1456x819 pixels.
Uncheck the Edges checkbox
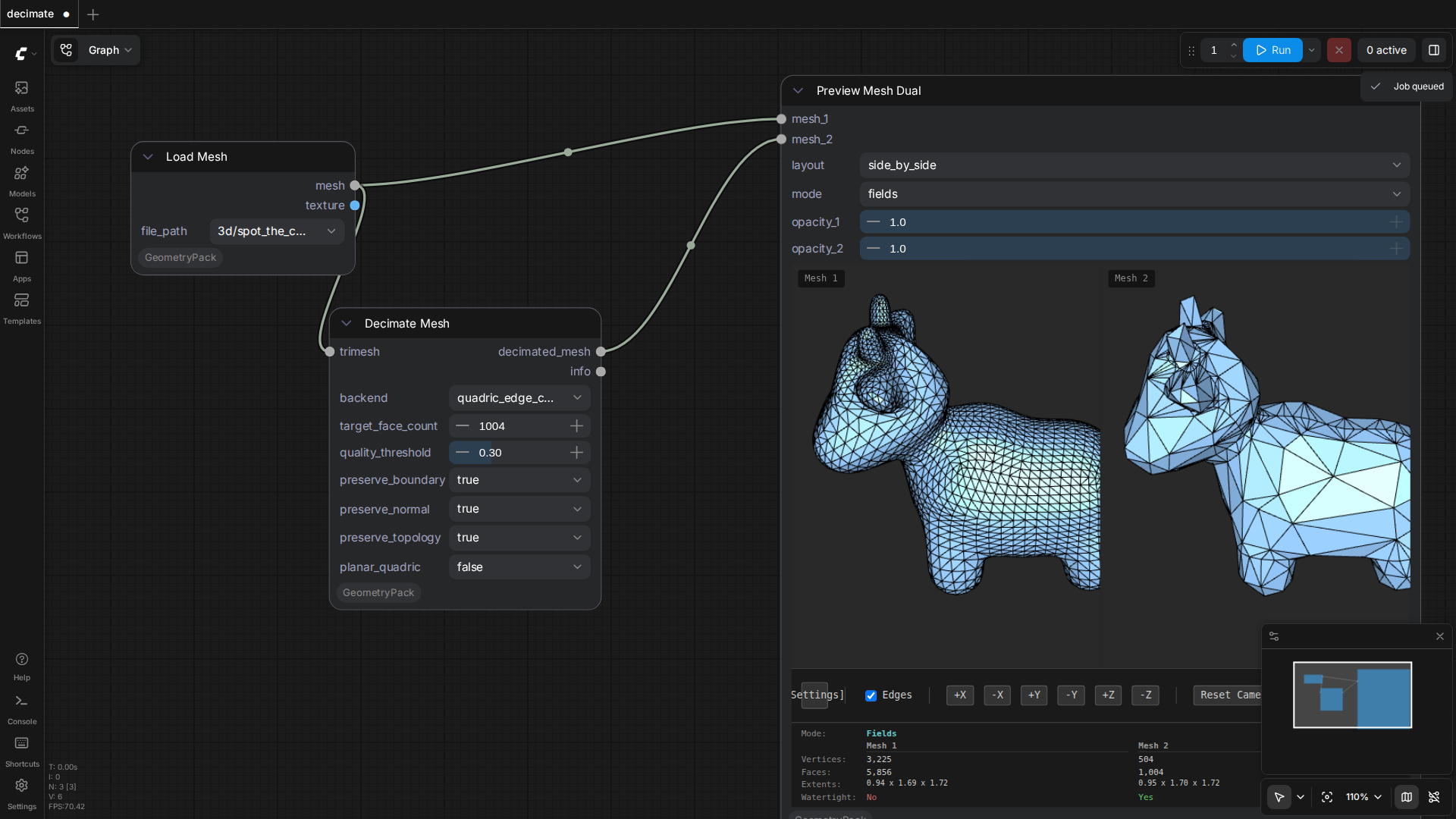(871, 695)
